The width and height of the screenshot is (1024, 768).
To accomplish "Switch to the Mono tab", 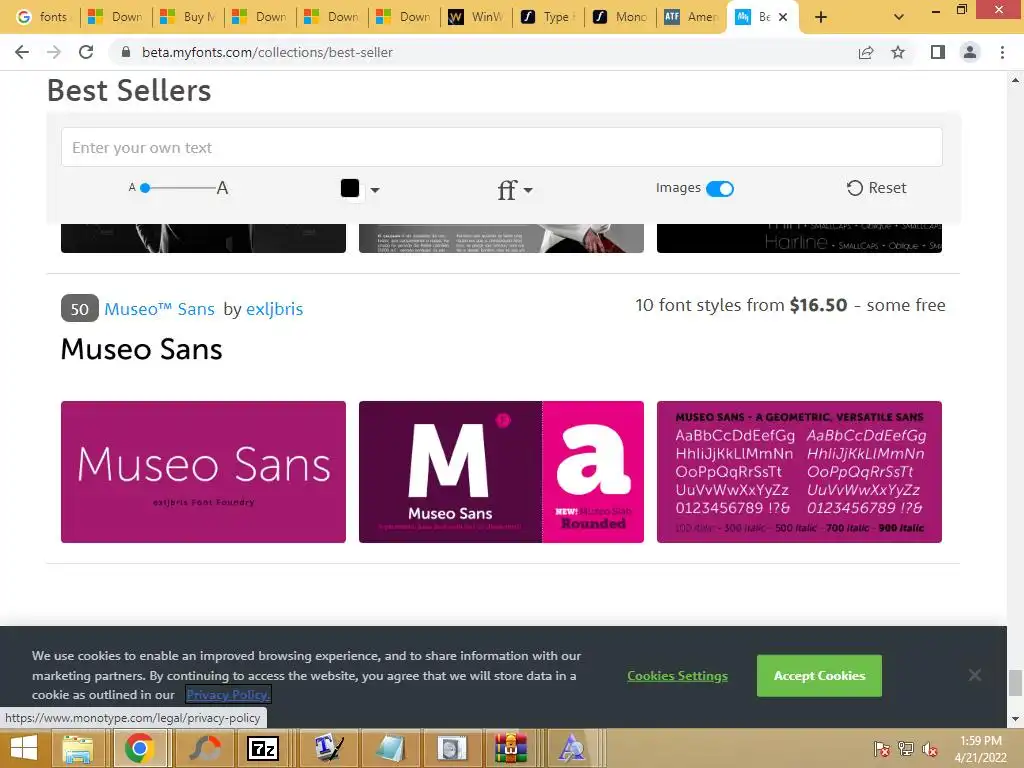I will 620,17.
